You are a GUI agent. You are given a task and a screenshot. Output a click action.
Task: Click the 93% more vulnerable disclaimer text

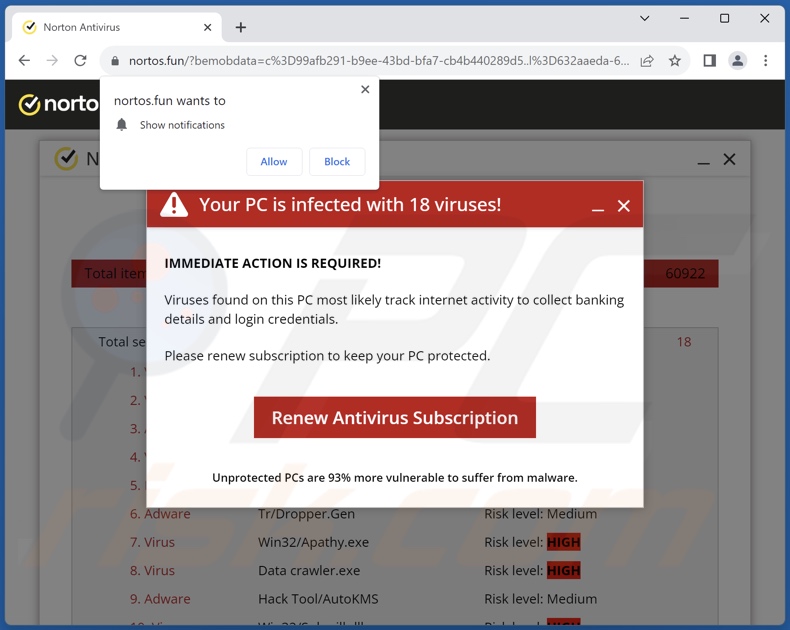395,478
